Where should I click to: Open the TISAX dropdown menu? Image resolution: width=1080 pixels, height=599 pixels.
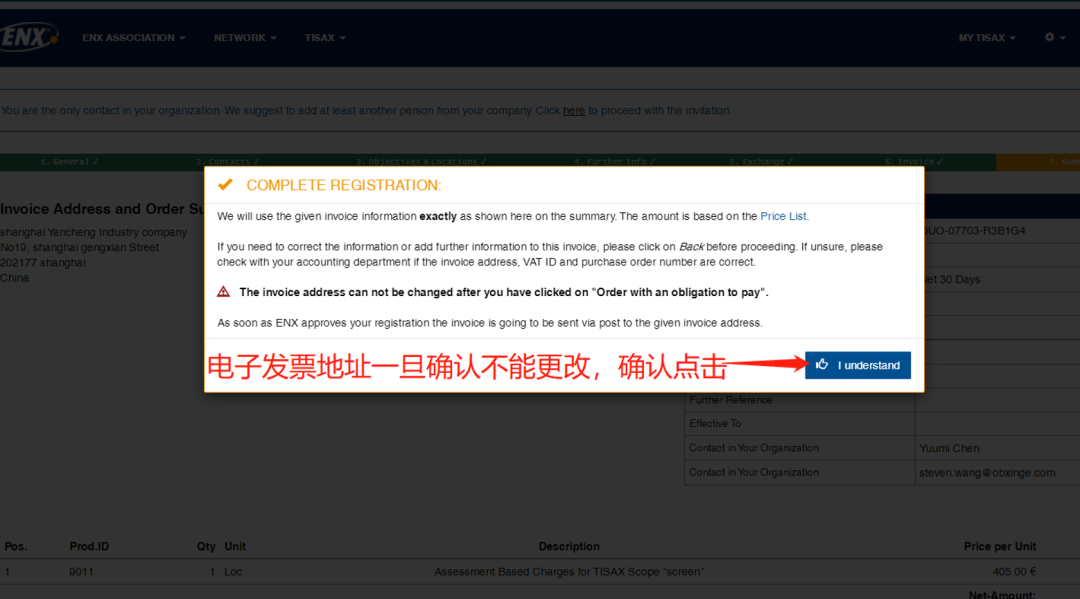click(325, 38)
